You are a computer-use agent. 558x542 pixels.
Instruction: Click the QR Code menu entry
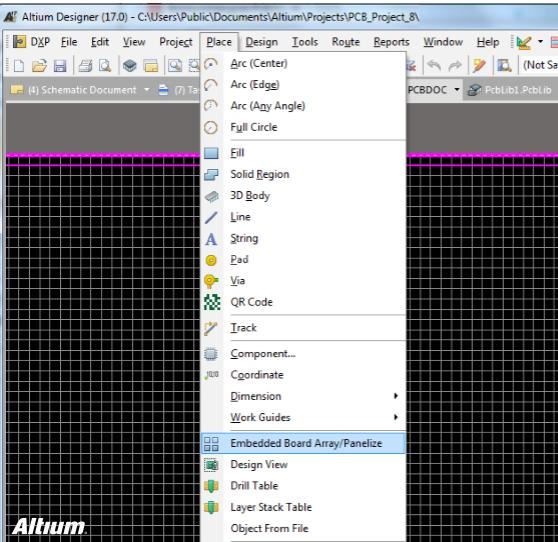tap(303, 302)
